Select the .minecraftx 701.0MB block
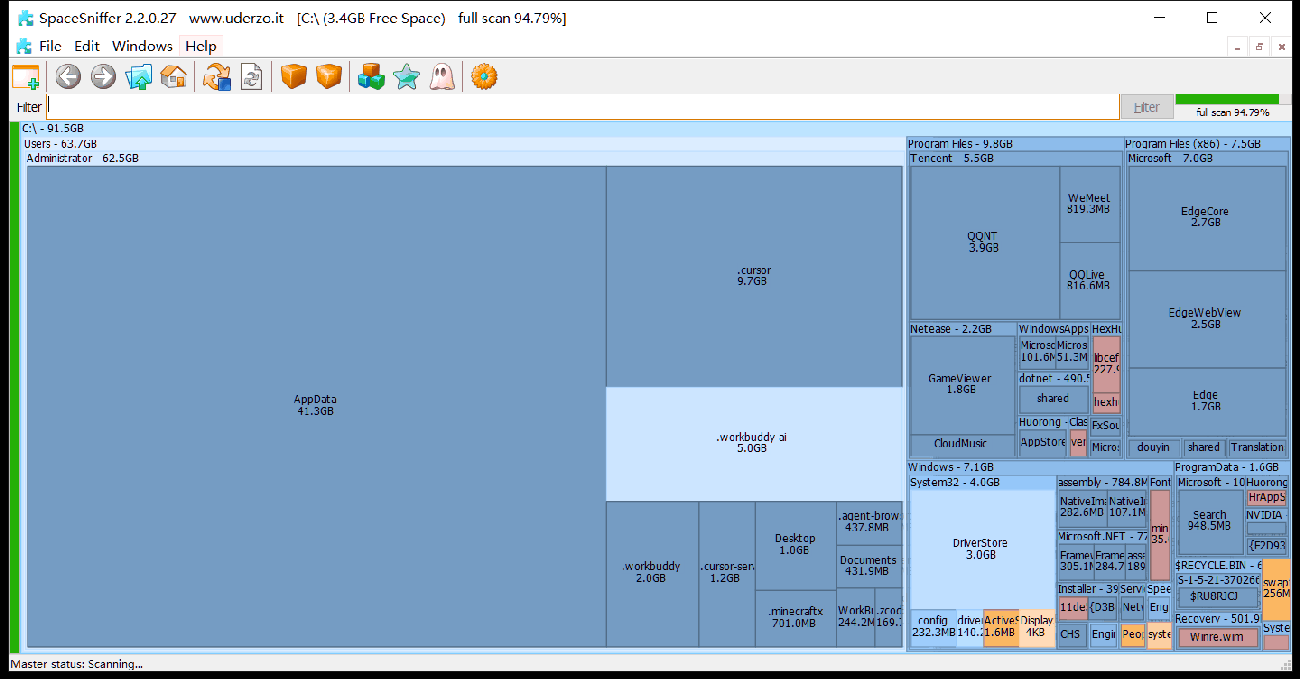The height and width of the screenshot is (679, 1300). pyautogui.click(x=795, y=618)
